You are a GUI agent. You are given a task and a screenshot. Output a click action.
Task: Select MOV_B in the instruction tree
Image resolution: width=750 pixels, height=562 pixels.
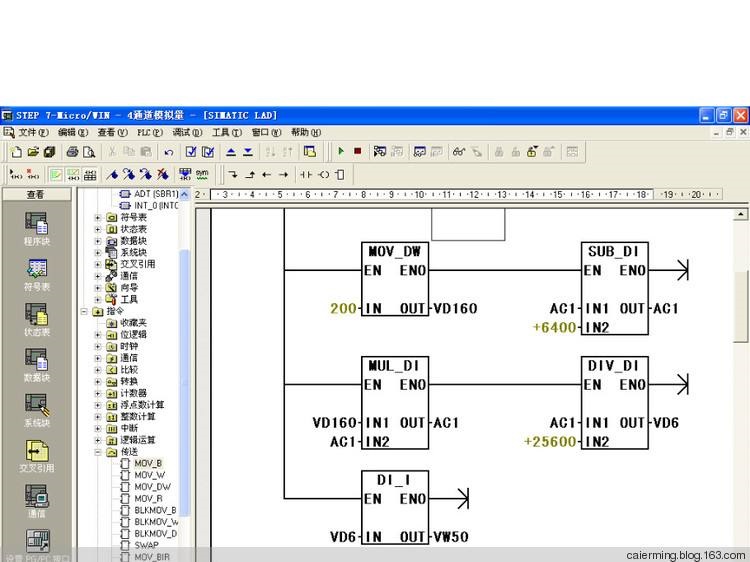(148, 463)
